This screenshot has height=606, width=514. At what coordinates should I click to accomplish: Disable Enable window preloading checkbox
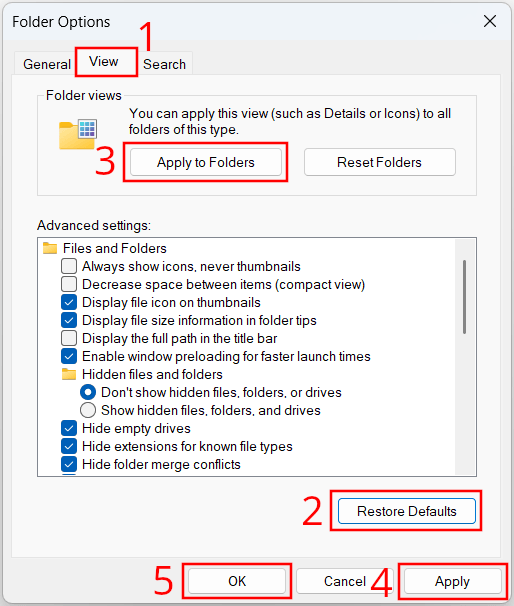pyautogui.click(x=69, y=356)
